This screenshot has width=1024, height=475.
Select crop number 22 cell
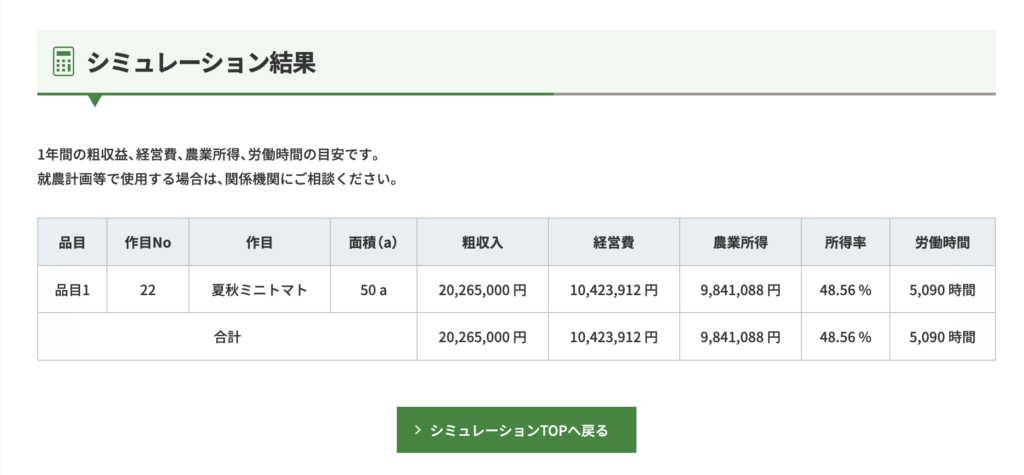tap(148, 289)
